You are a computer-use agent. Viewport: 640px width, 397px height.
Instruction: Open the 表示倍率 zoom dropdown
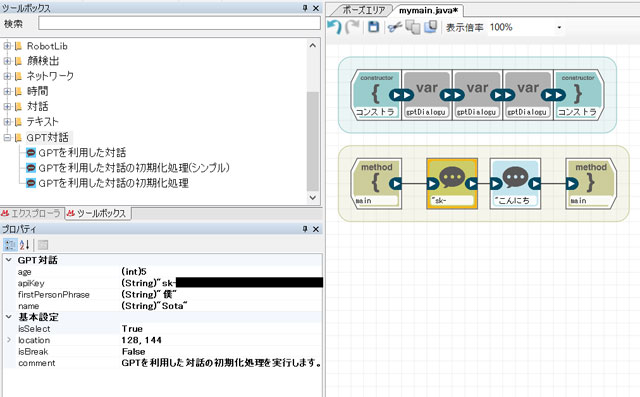click(x=559, y=27)
